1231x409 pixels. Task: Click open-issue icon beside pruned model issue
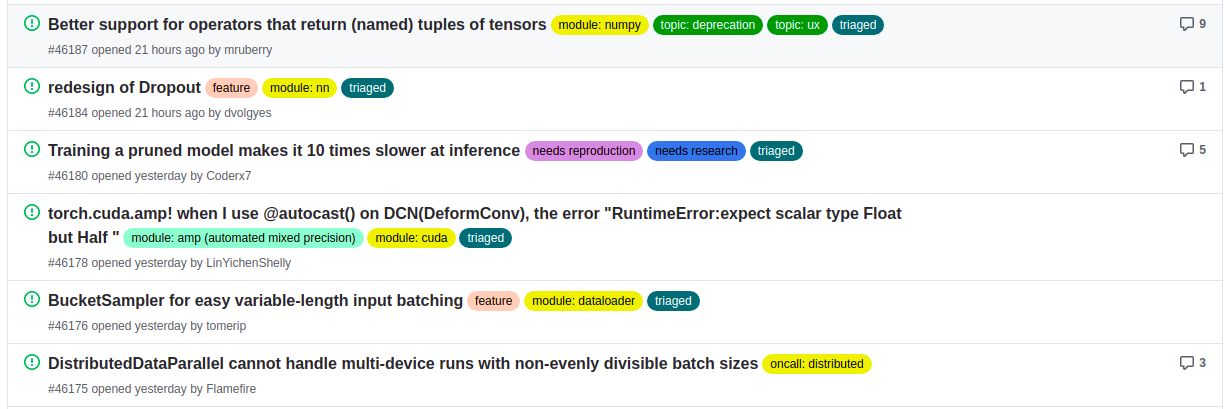pyautogui.click(x=32, y=150)
